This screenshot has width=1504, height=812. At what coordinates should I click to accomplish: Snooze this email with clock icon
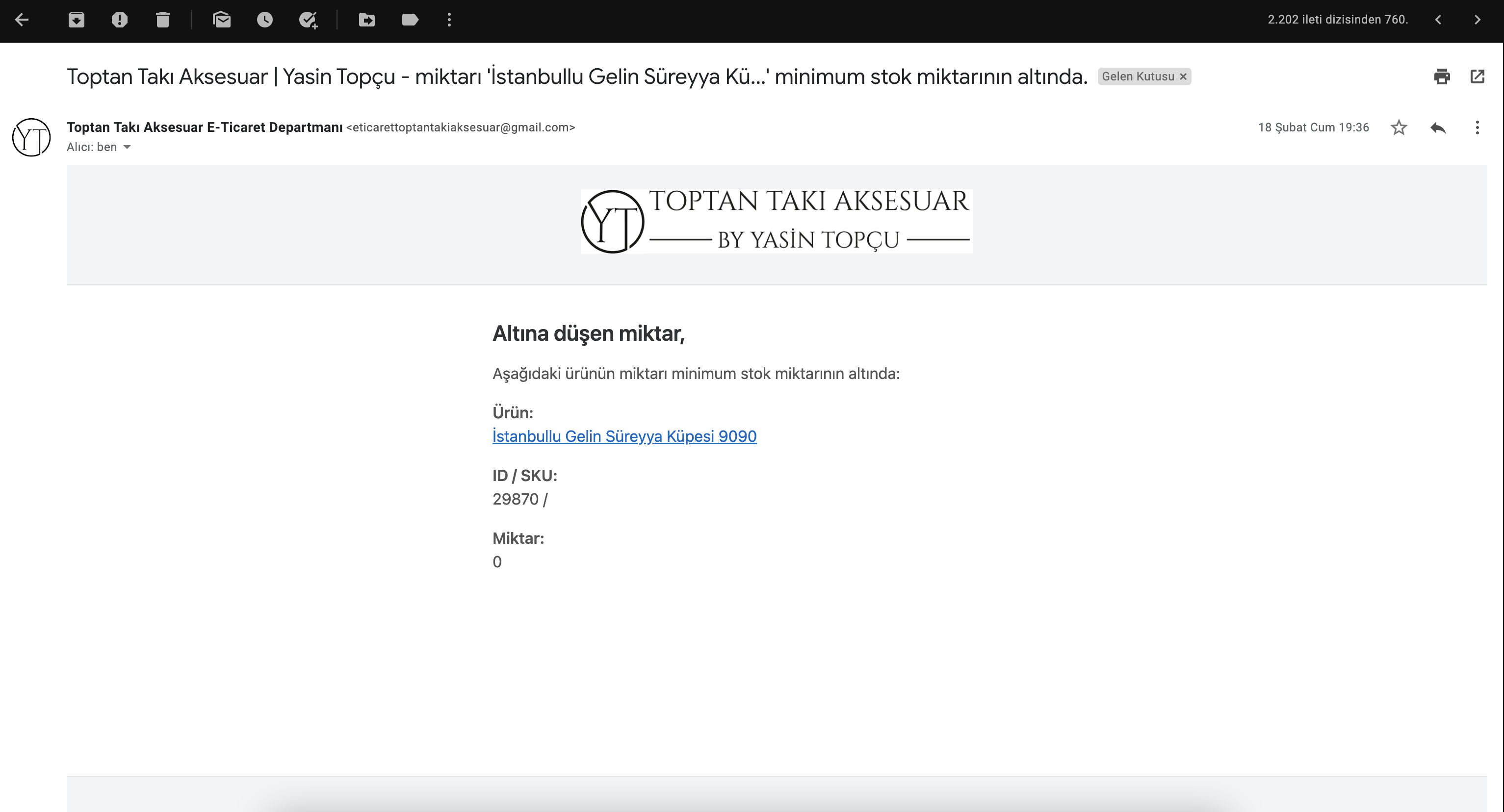[264, 20]
